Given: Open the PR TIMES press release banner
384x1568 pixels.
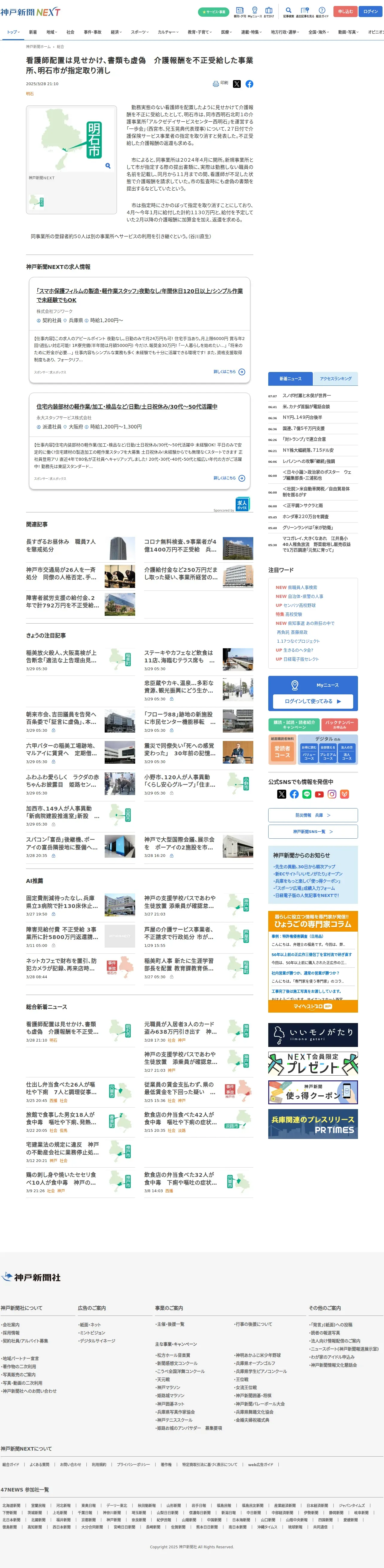Looking at the screenshot, I should 313,1124.
